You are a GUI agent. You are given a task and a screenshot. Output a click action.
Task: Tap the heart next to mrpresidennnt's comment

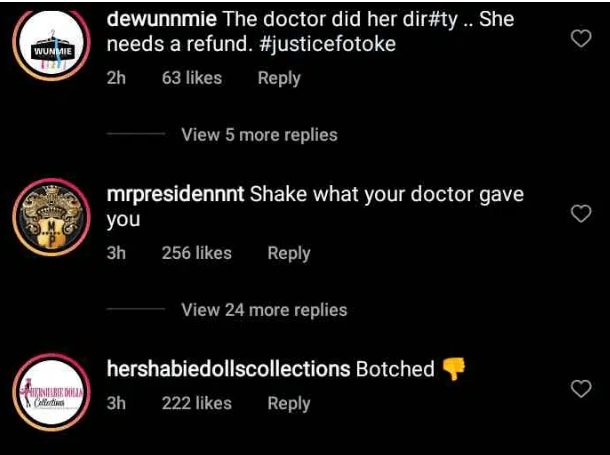pyautogui.click(x=581, y=214)
